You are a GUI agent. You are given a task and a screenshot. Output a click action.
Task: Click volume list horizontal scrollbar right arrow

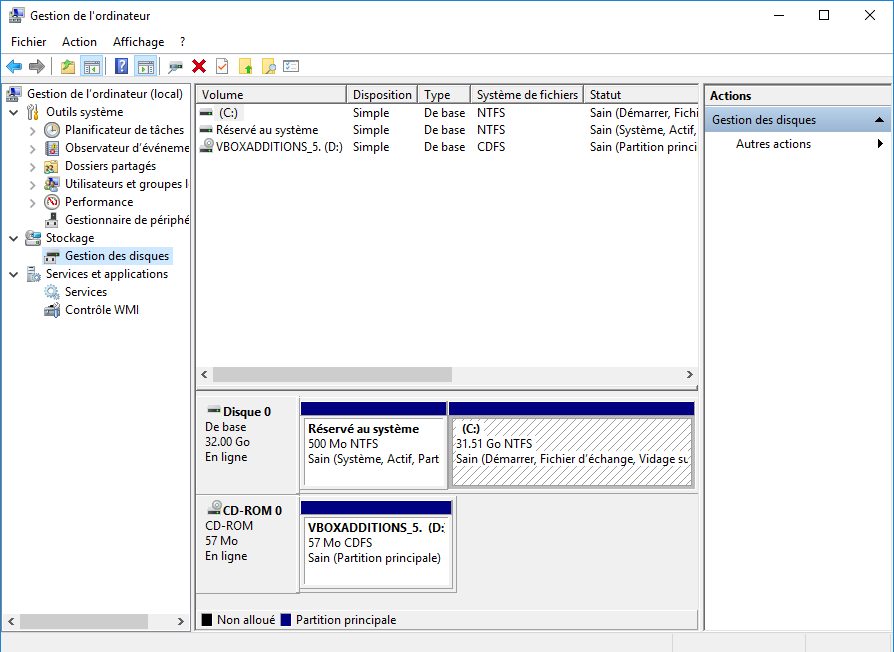pos(689,374)
